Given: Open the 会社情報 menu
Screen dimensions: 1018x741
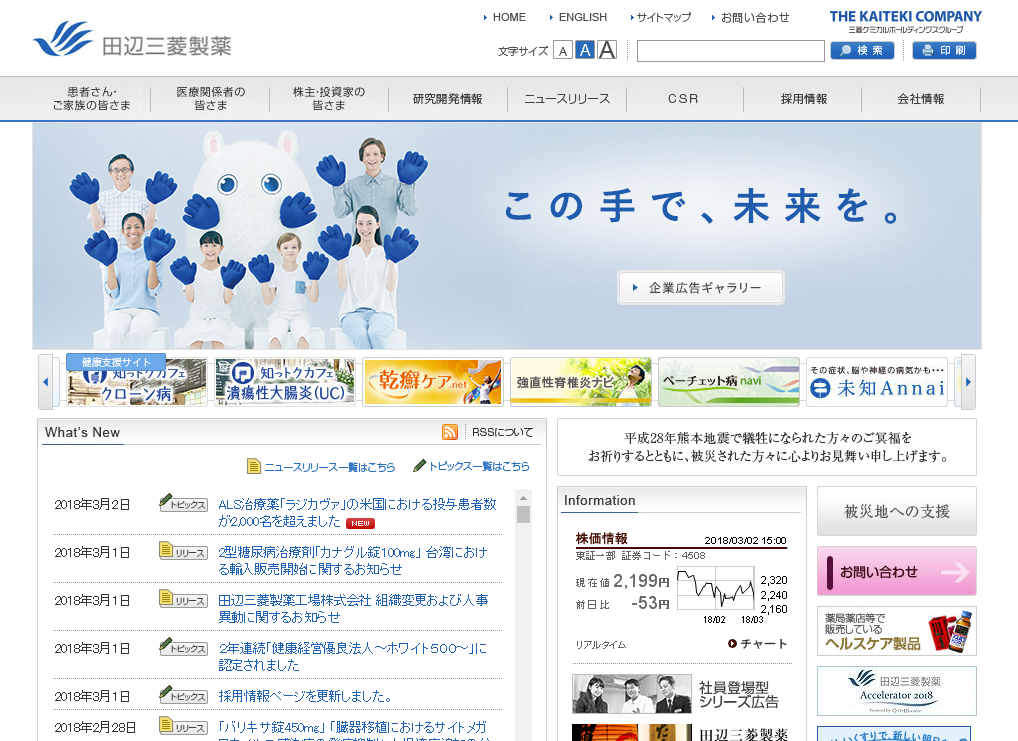Looking at the screenshot, I should [921, 99].
